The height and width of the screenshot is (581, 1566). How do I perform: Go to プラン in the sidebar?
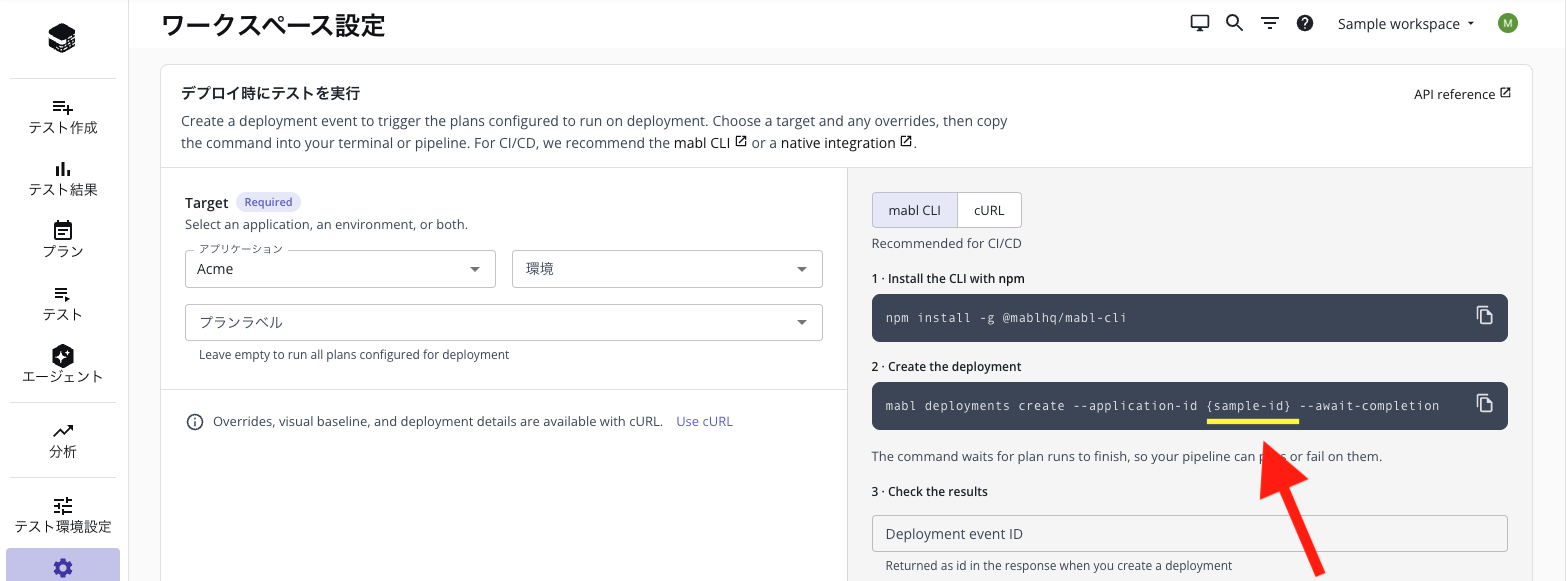(x=63, y=240)
